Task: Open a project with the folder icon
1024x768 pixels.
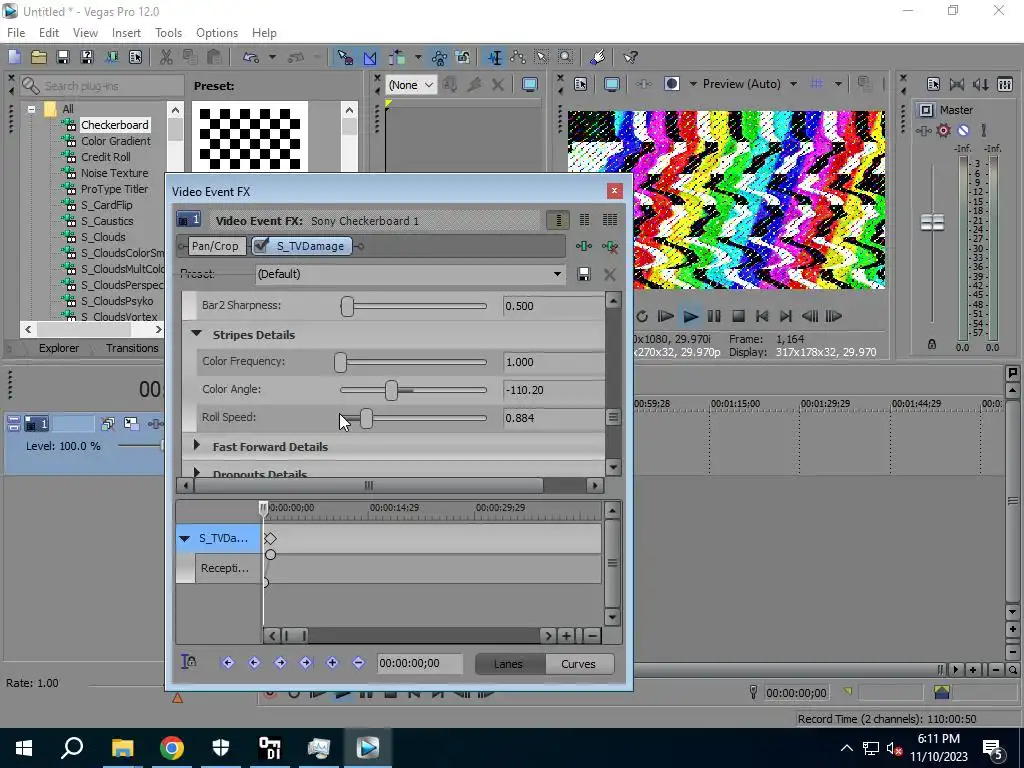Action: [x=39, y=57]
